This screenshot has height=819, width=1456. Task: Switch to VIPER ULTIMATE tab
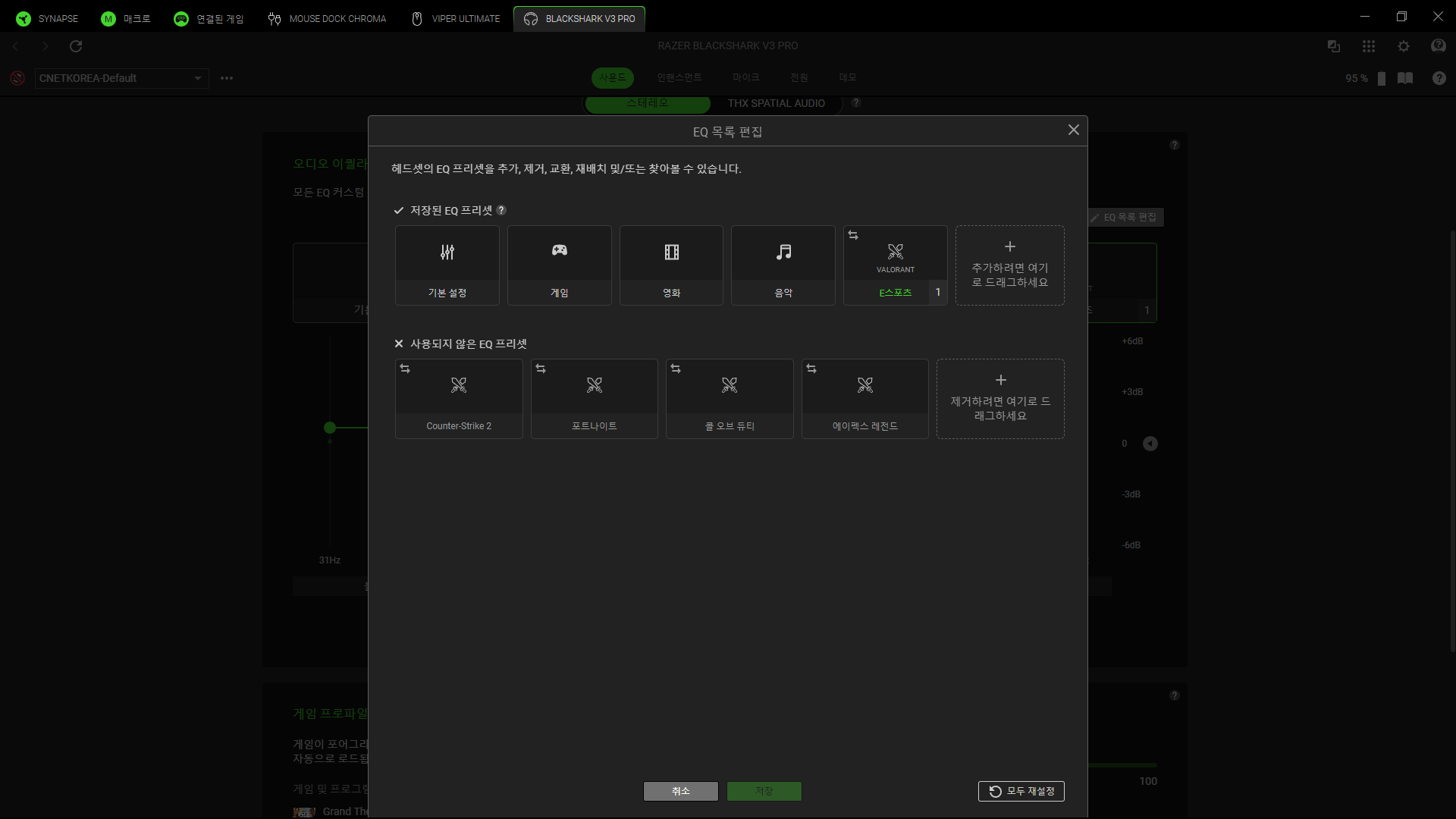pos(456,19)
